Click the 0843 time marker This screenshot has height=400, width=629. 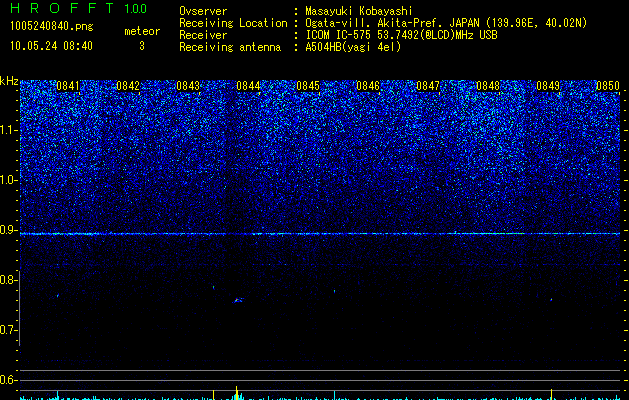pos(188,86)
